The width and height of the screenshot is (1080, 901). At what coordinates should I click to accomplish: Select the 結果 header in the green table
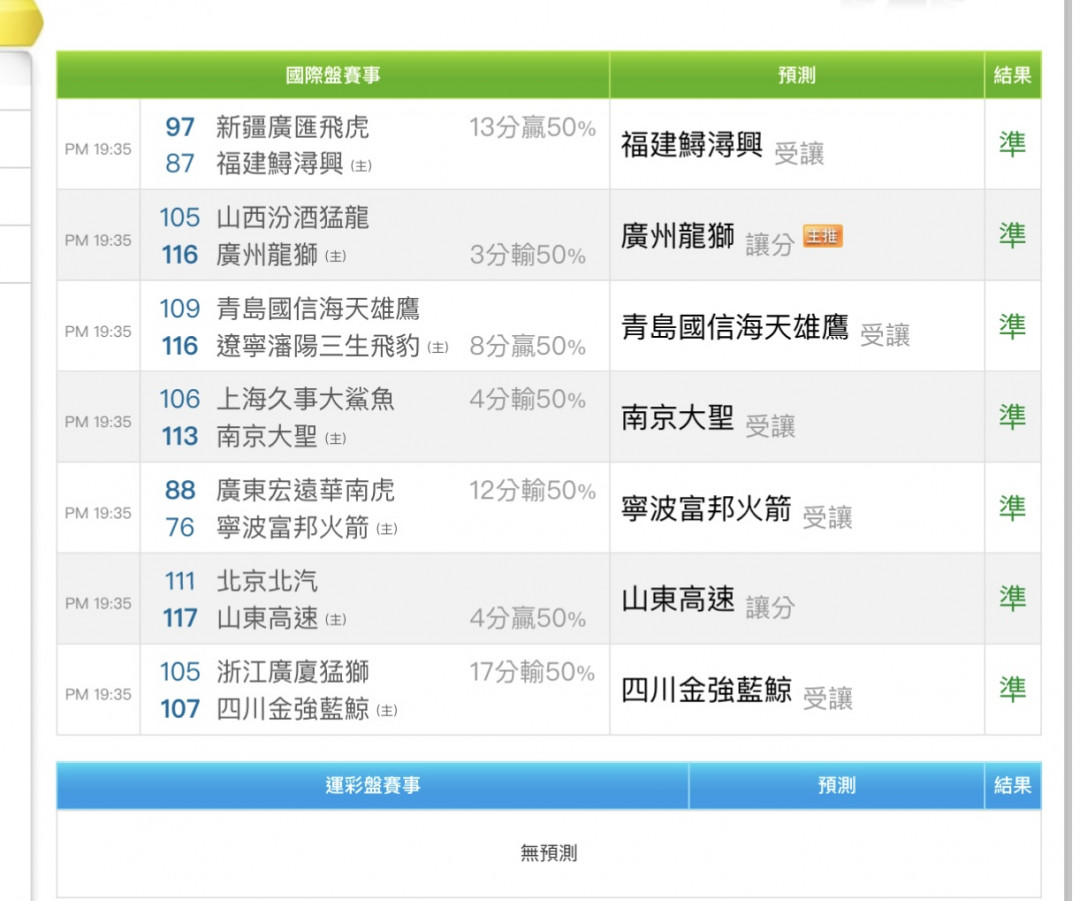coord(1012,75)
